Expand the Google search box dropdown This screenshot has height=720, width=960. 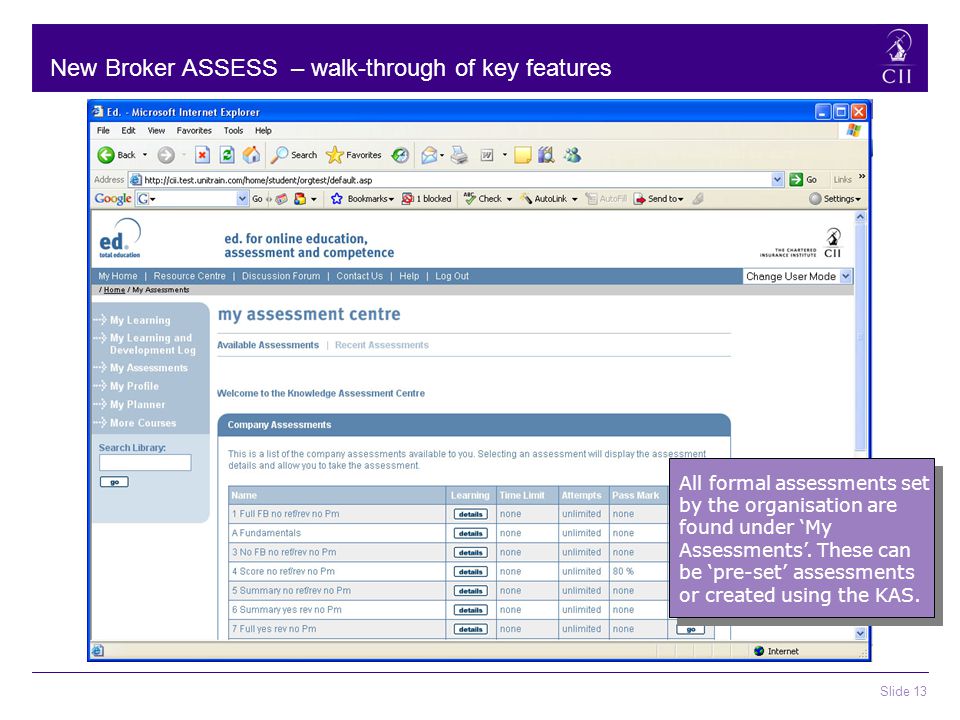pyautogui.click(x=242, y=198)
